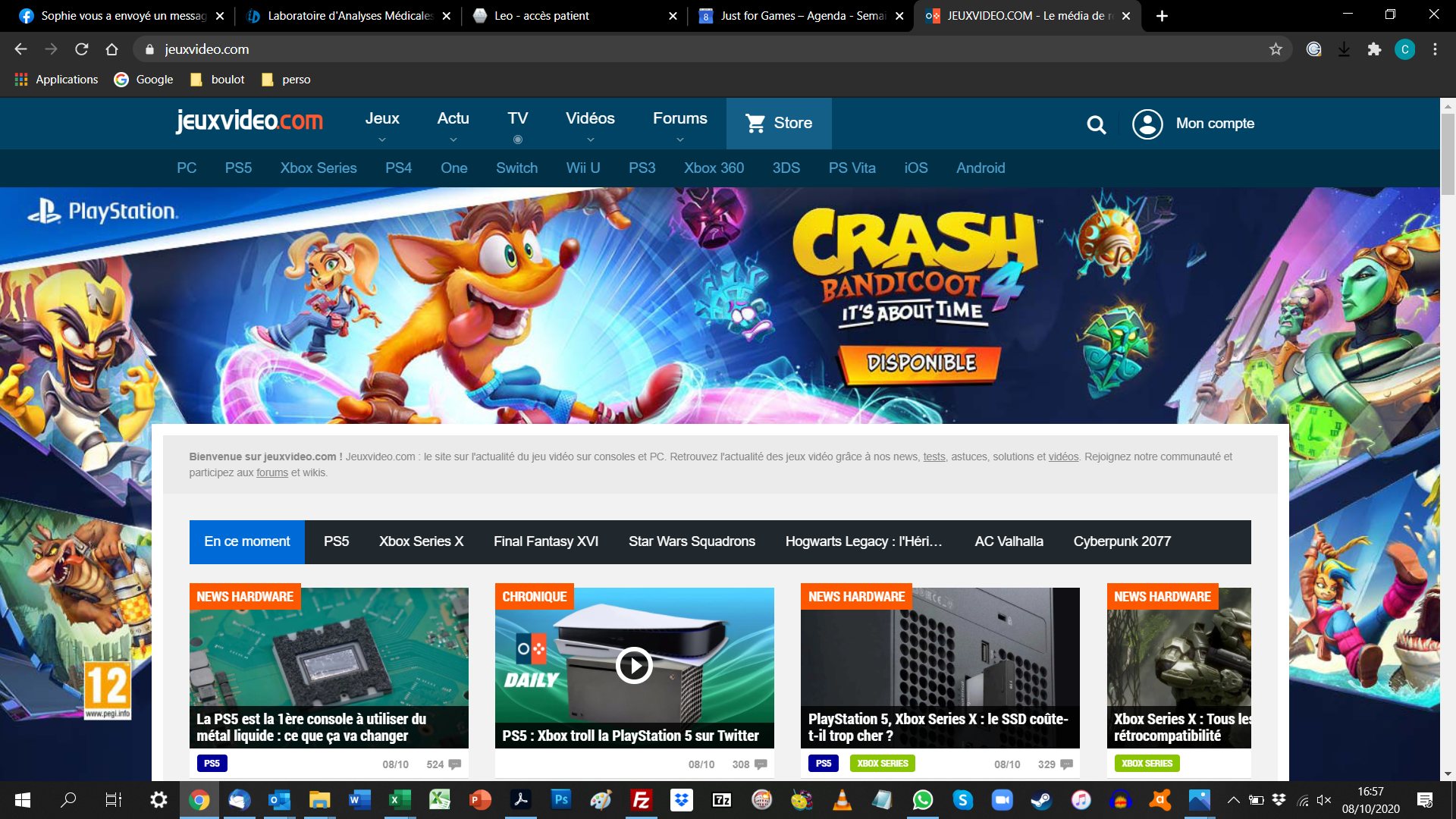Click the search magnifier icon on jeuxvideo header
This screenshot has height=819, width=1456.
click(1096, 124)
